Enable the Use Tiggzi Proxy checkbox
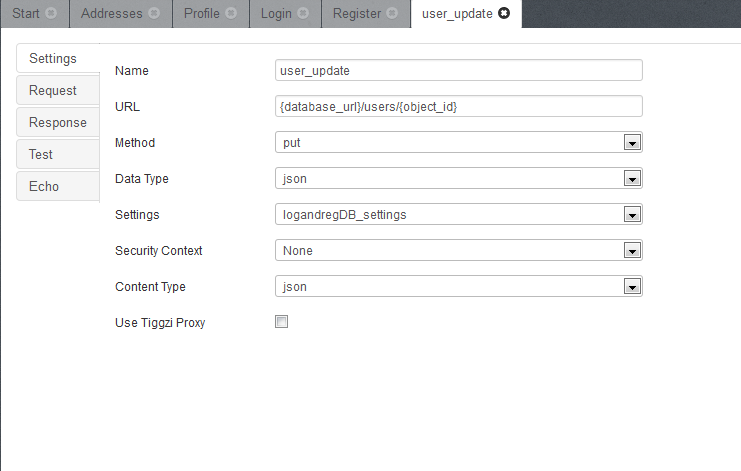Viewport: 741px width, 471px height. click(x=282, y=322)
